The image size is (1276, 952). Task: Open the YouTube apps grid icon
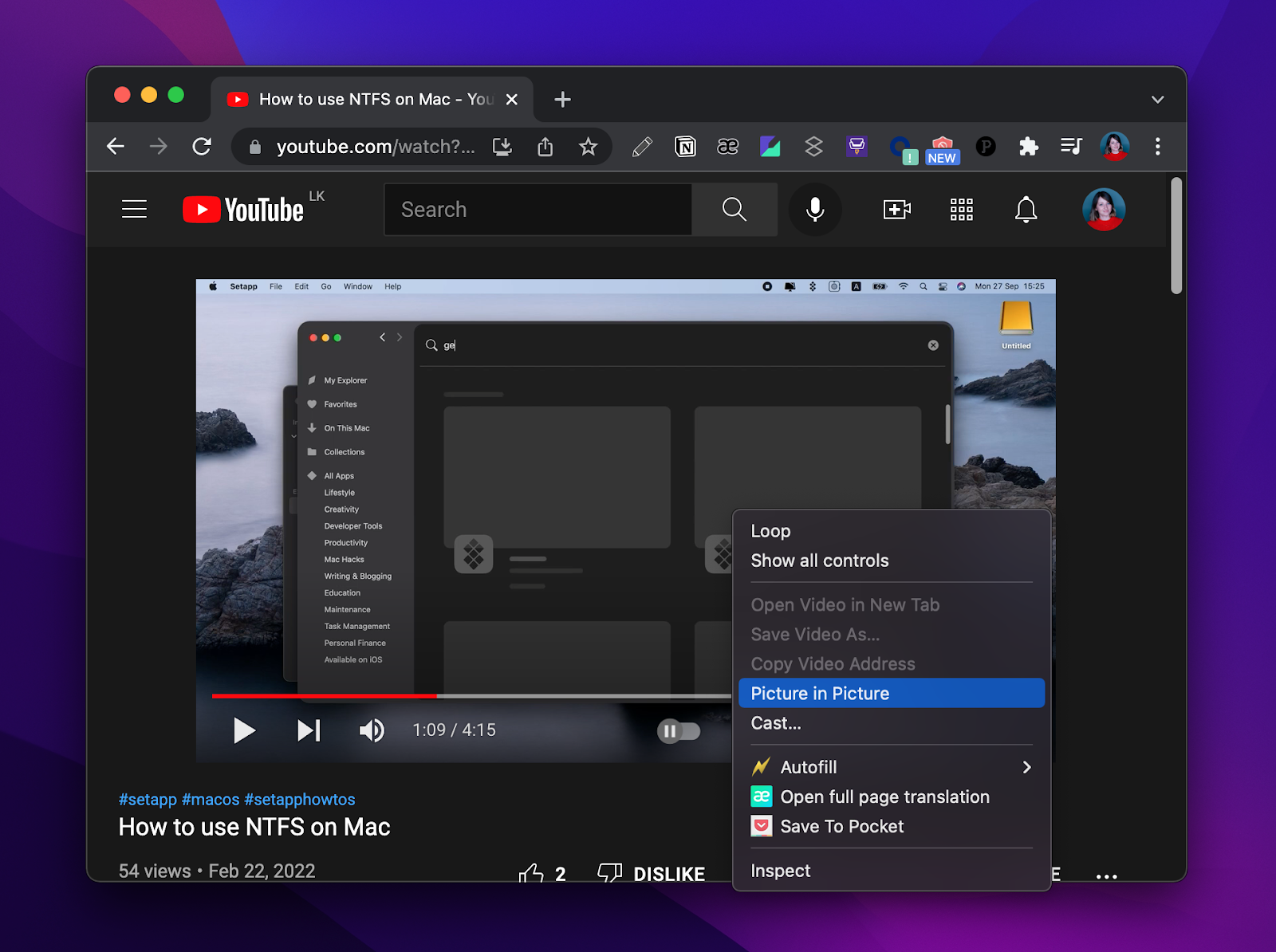(962, 209)
